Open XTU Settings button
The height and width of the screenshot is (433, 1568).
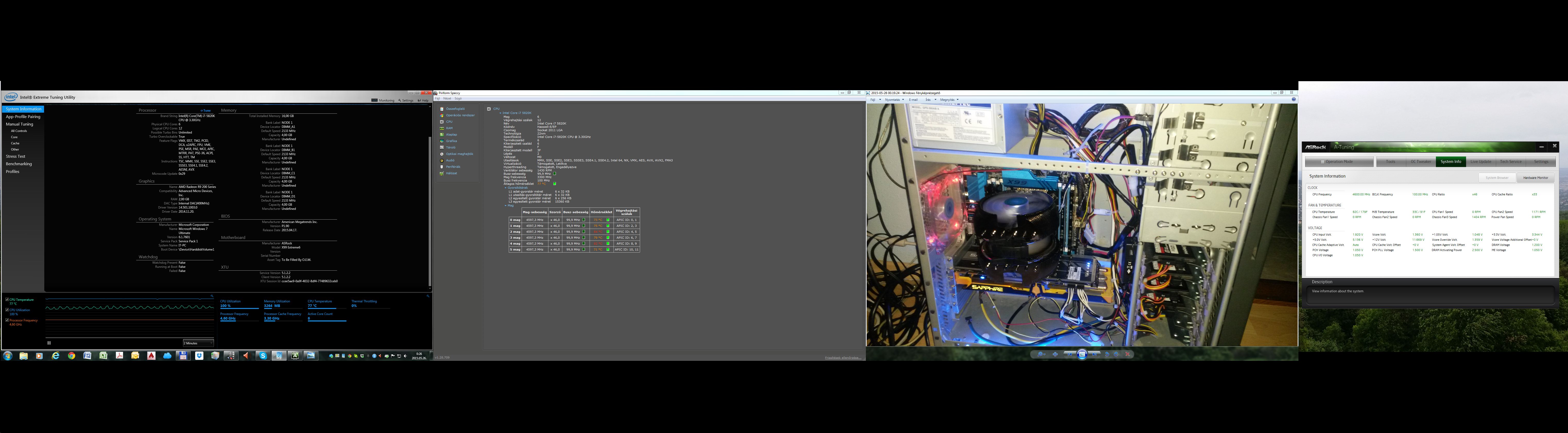tap(406, 101)
